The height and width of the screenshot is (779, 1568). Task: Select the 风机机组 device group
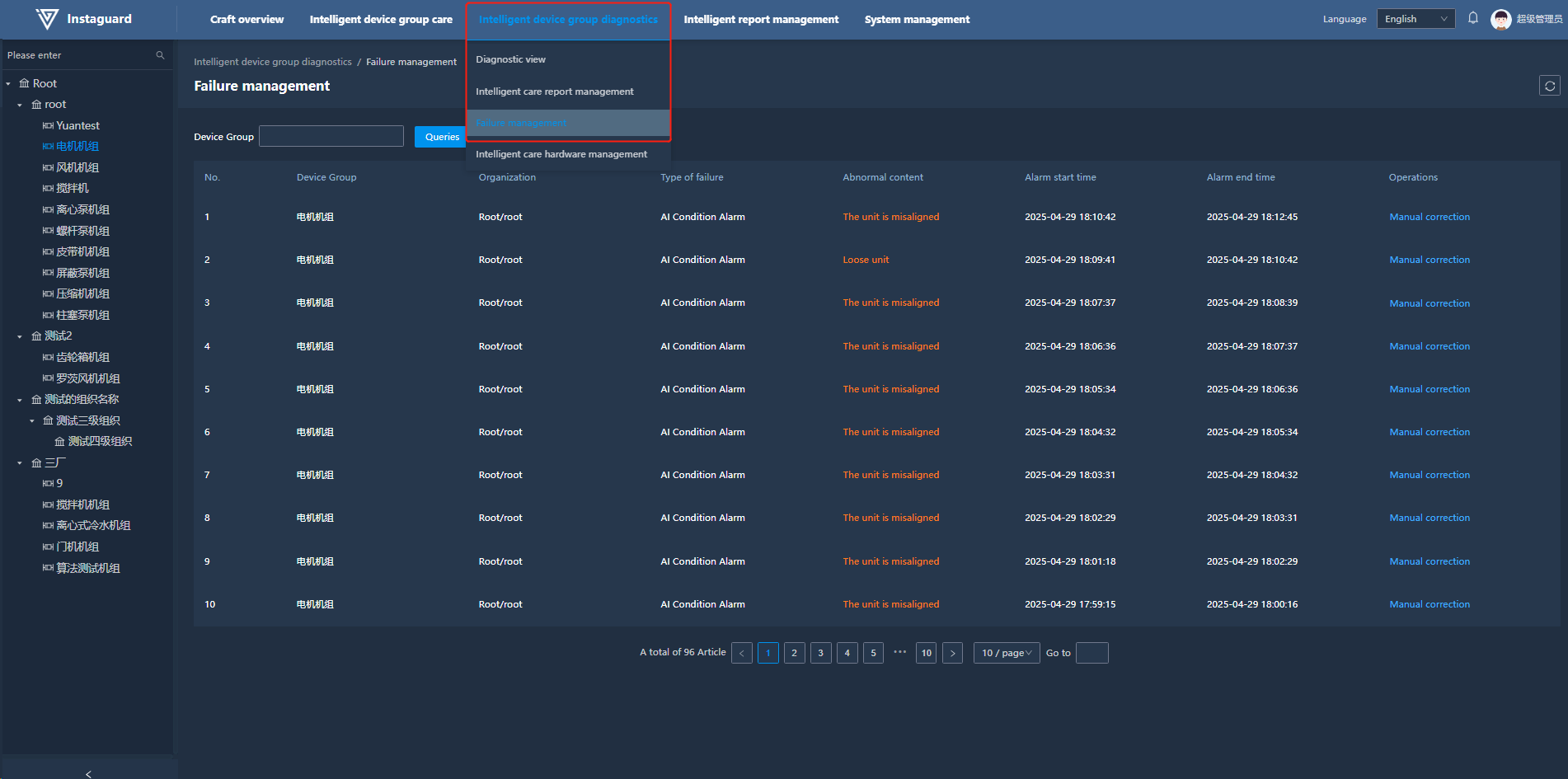(77, 167)
